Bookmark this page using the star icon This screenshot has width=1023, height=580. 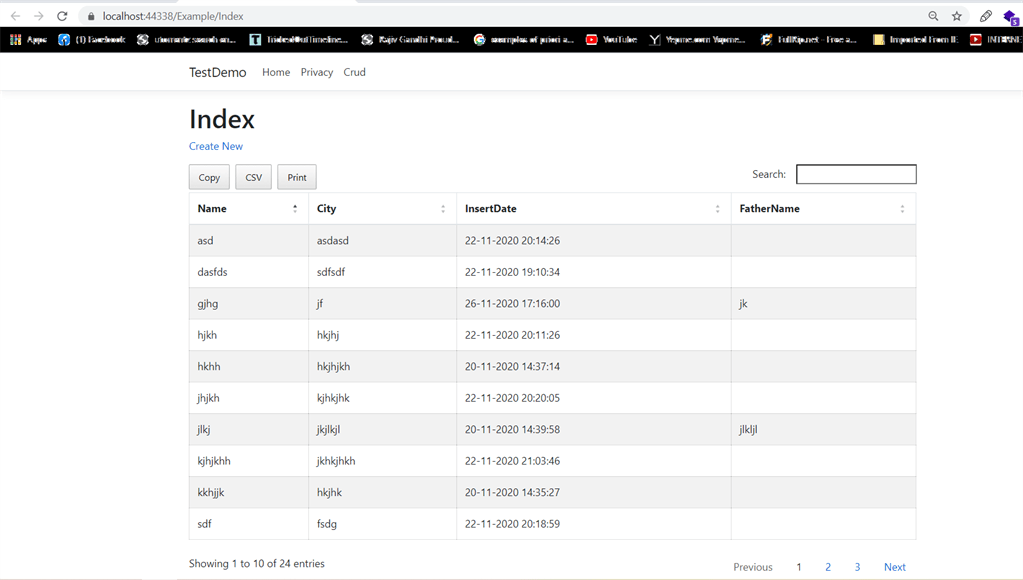coord(954,16)
